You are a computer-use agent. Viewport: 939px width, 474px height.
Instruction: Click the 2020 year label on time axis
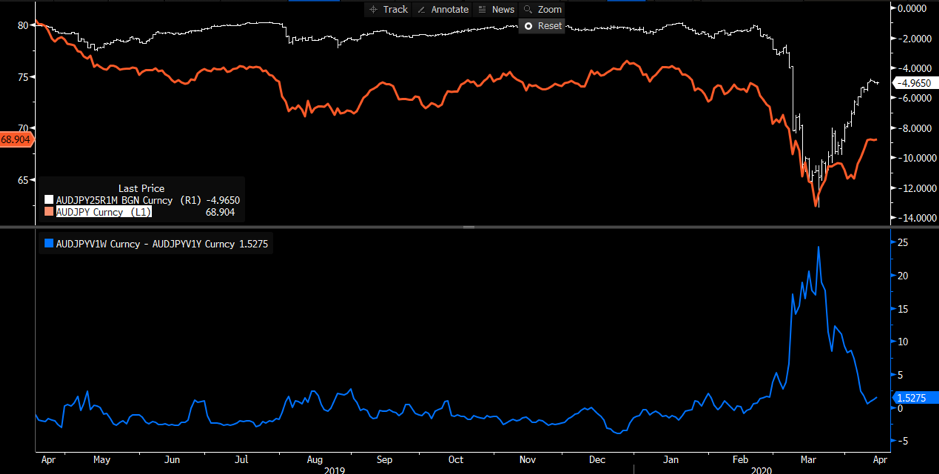coord(762,470)
